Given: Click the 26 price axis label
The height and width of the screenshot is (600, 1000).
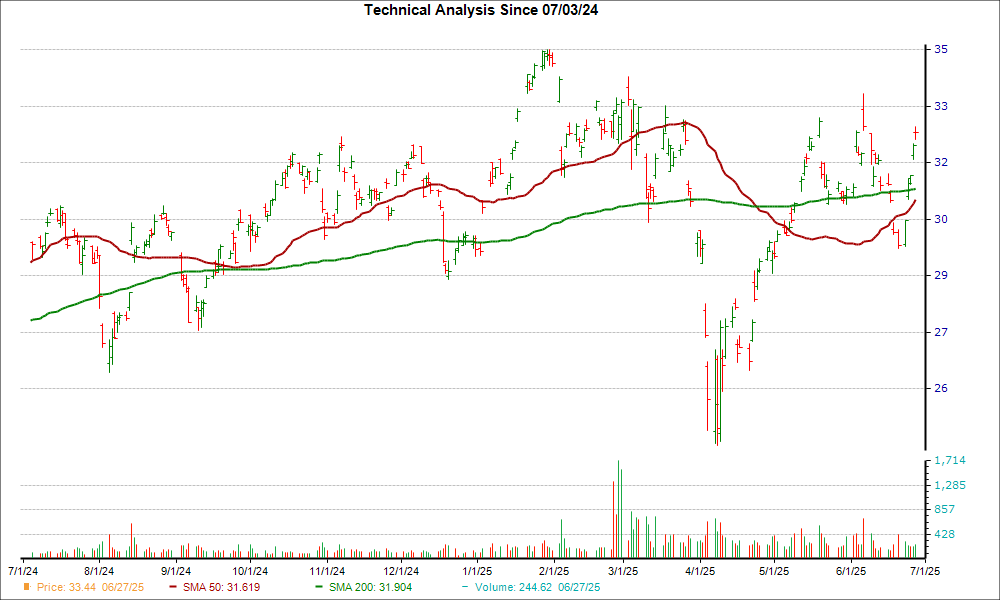Looking at the screenshot, I should pyautogui.click(x=941, y=388).
